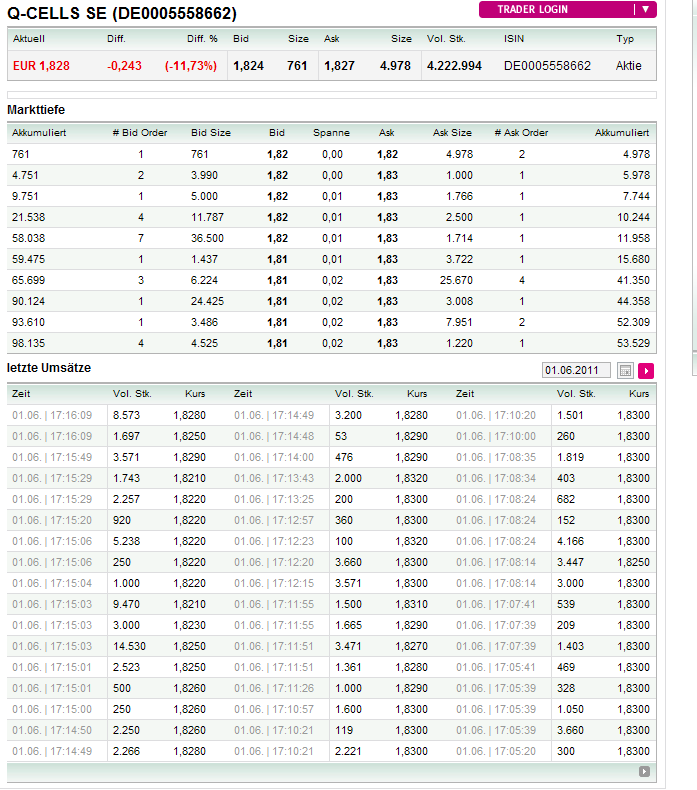The image size is (697, 790).
Task: Click the ISIN value DE0005558662
Action: 547,66
